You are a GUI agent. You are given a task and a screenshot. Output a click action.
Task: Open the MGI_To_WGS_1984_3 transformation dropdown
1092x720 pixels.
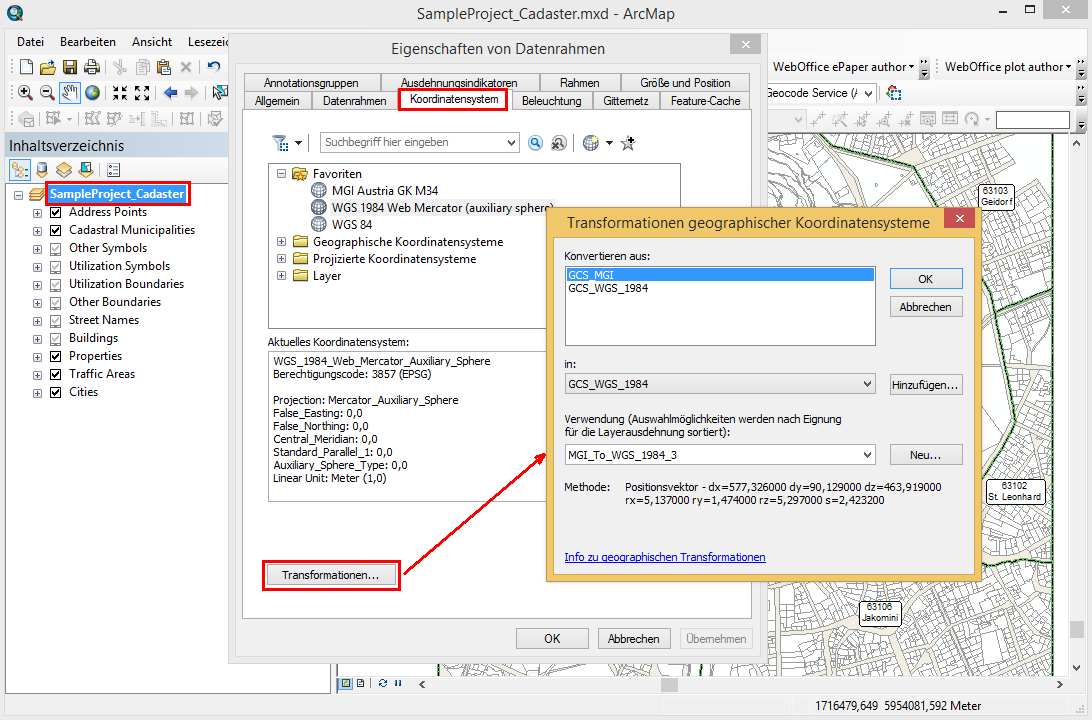[867, 454]
